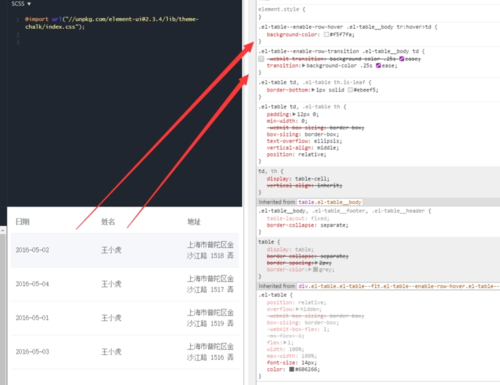Toggle the -webkit-transition property checkbox
The height and width of the screenshot is (385, 500).
pyautogui.click(x=261, y=59)
